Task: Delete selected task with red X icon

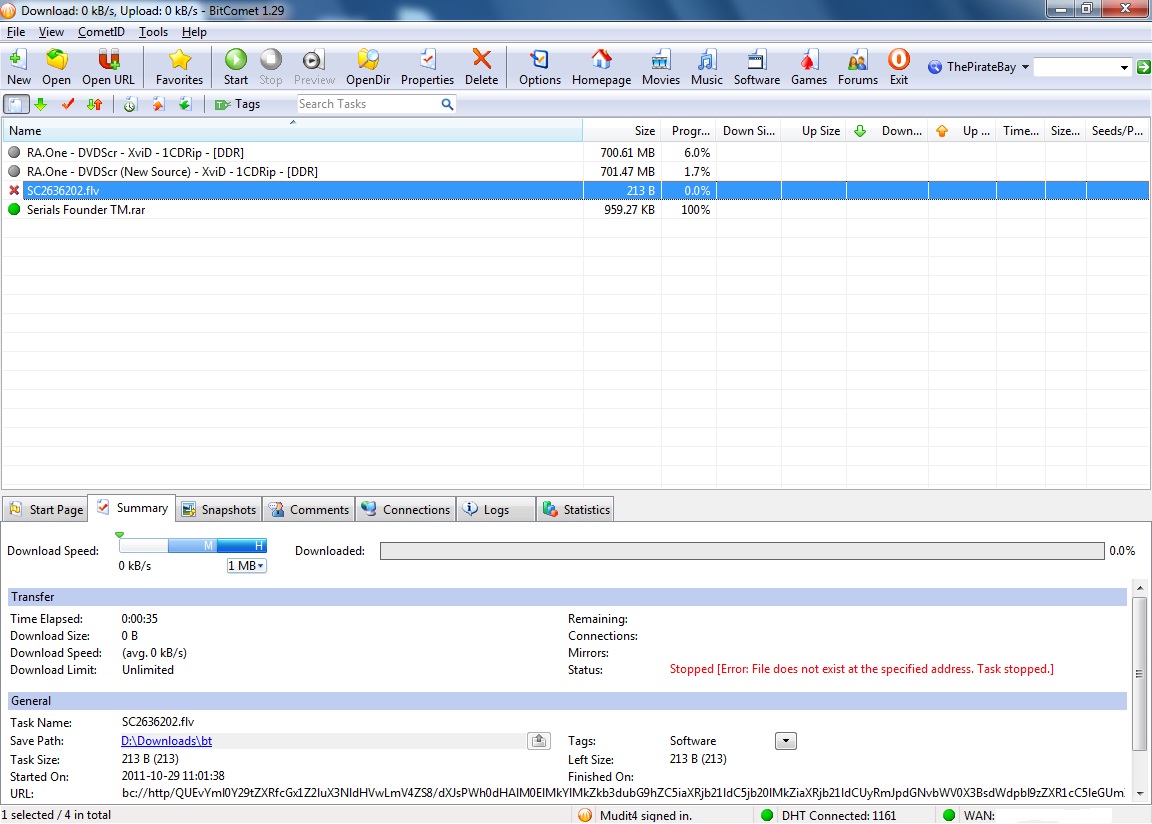Action: tap(481, 60)
